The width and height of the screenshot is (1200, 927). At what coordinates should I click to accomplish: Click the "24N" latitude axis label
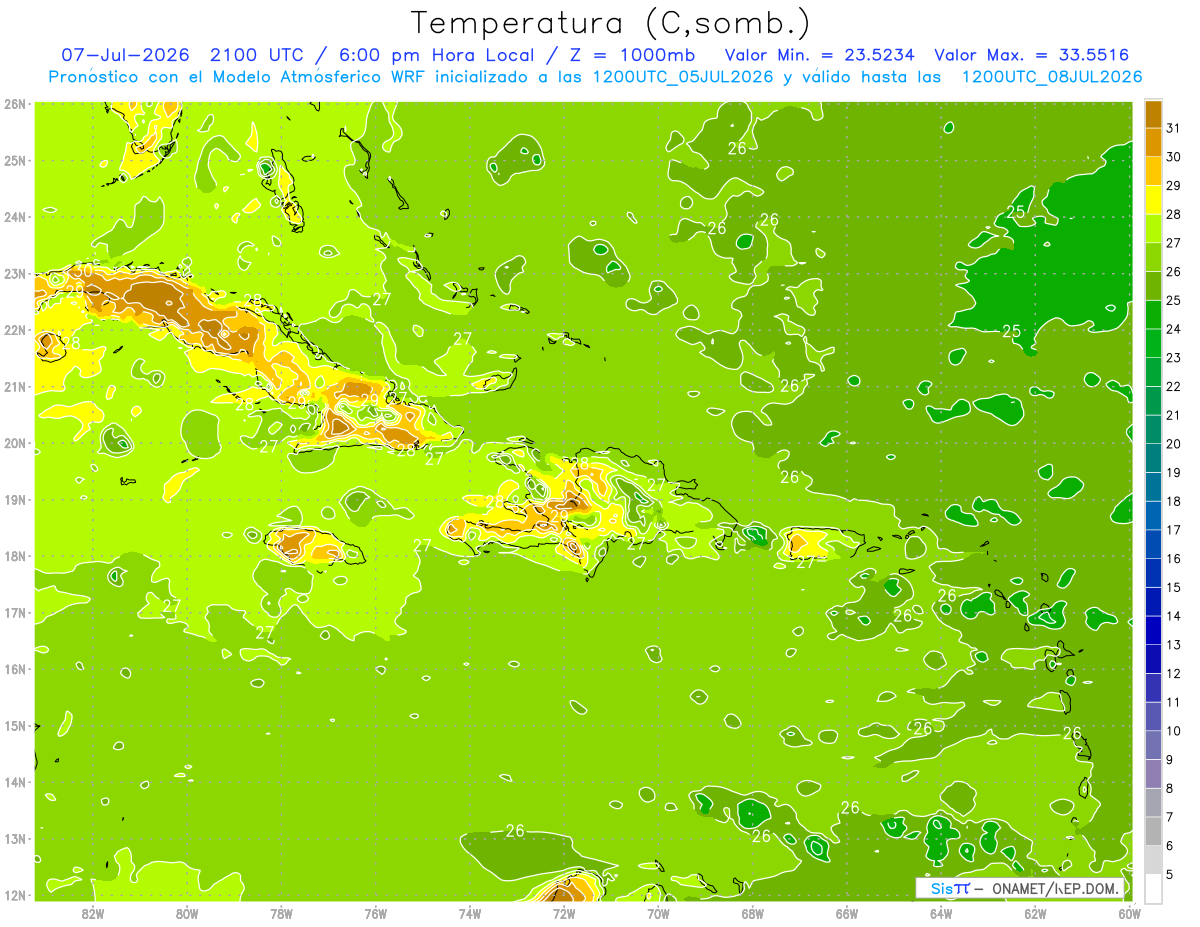(x=15, y=217)
